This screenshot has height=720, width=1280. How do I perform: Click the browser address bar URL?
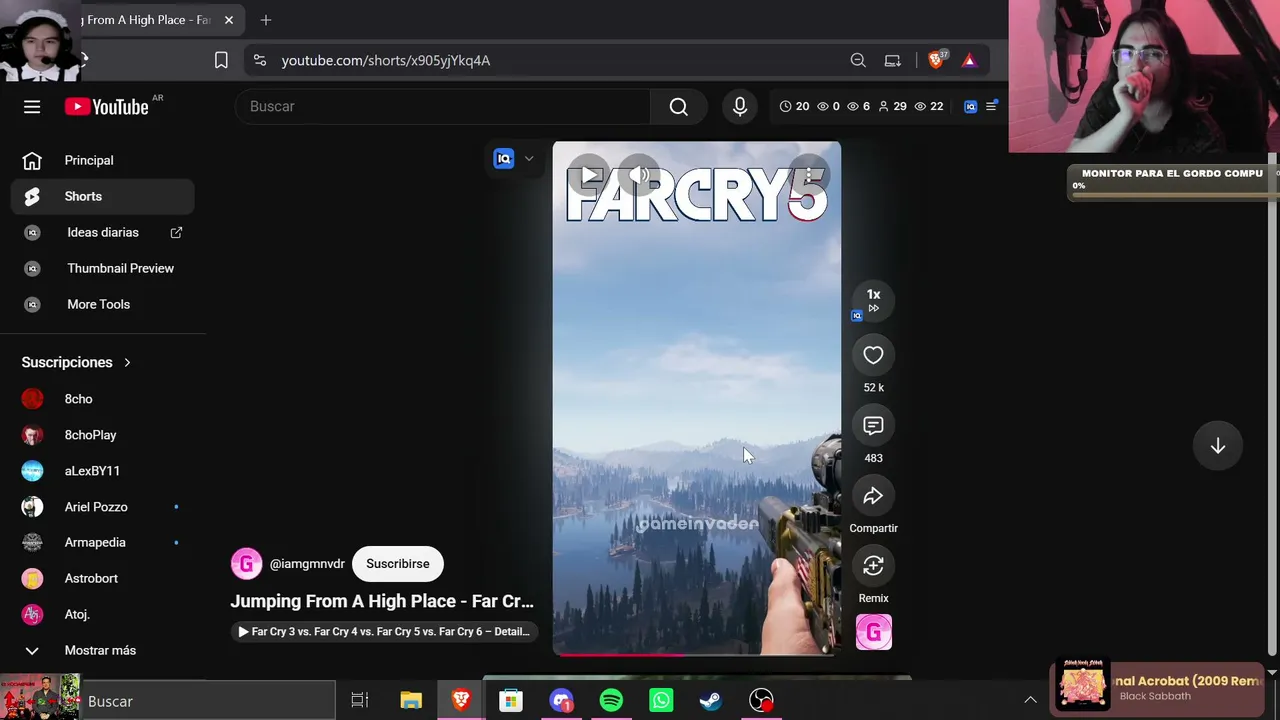(x=386, y=60)
